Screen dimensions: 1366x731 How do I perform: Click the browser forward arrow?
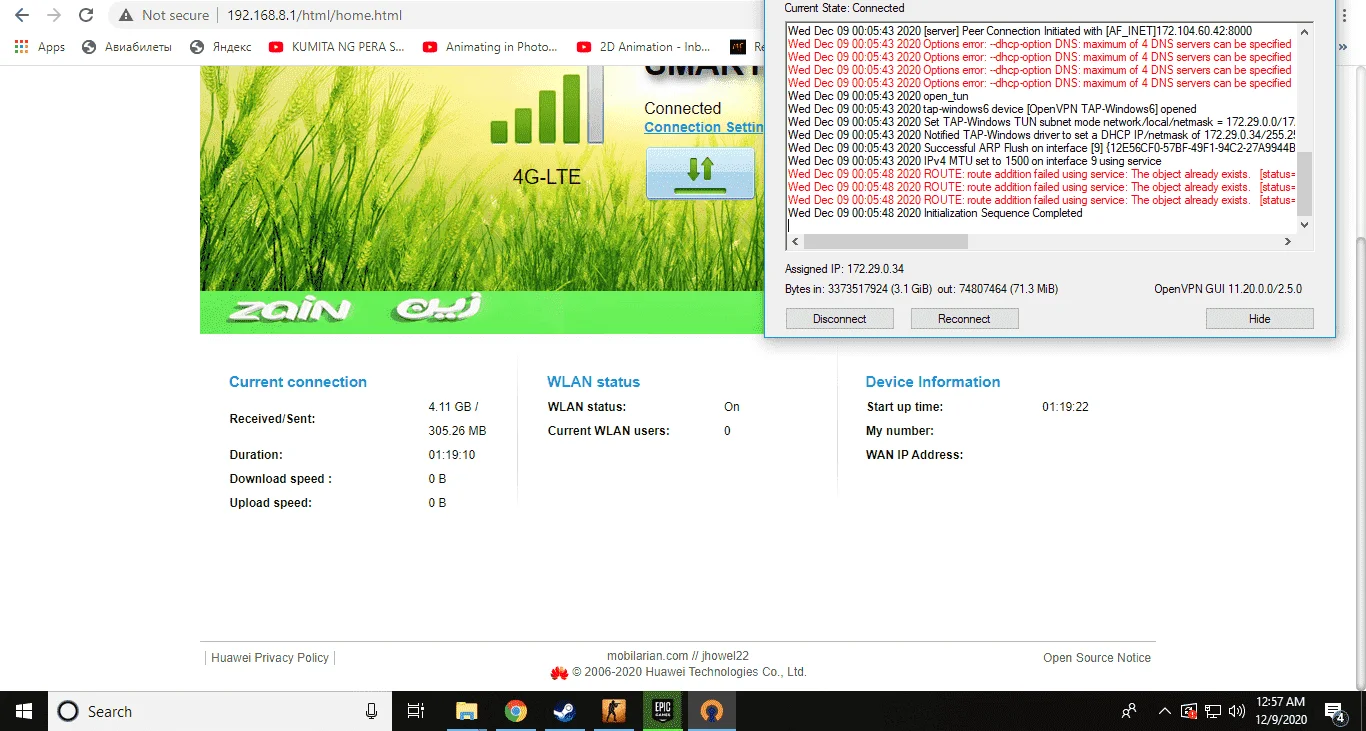(54, 16)
